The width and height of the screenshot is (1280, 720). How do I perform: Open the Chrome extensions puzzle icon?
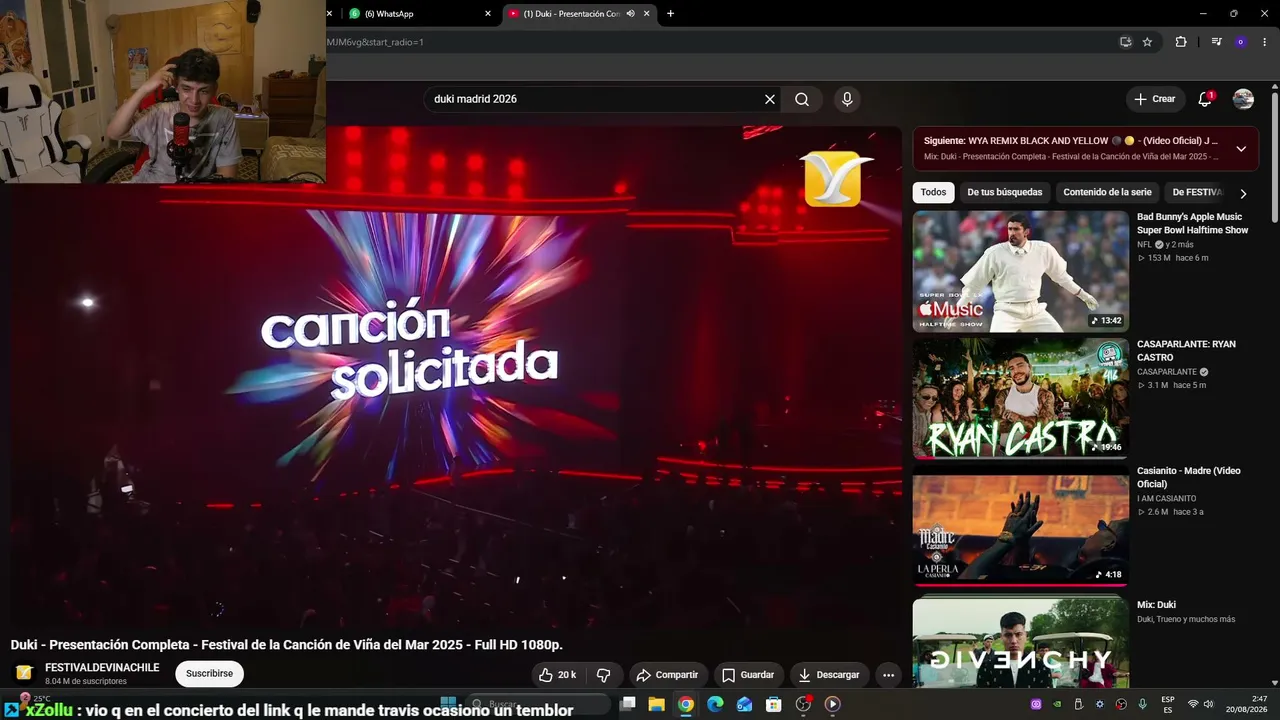coord(1181,42)
